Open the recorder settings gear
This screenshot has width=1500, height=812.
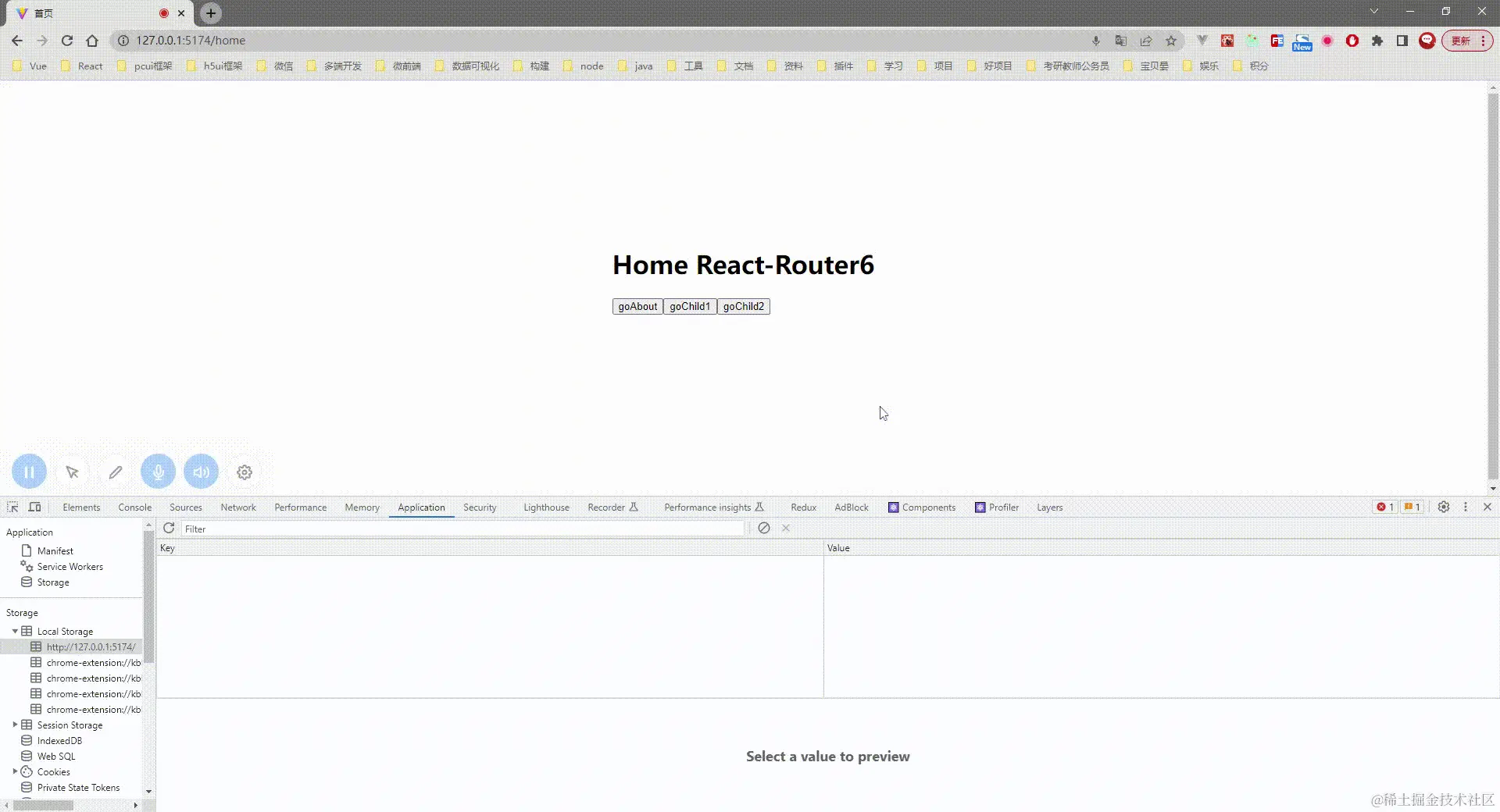pyautogui.click(x=245, y=472)
